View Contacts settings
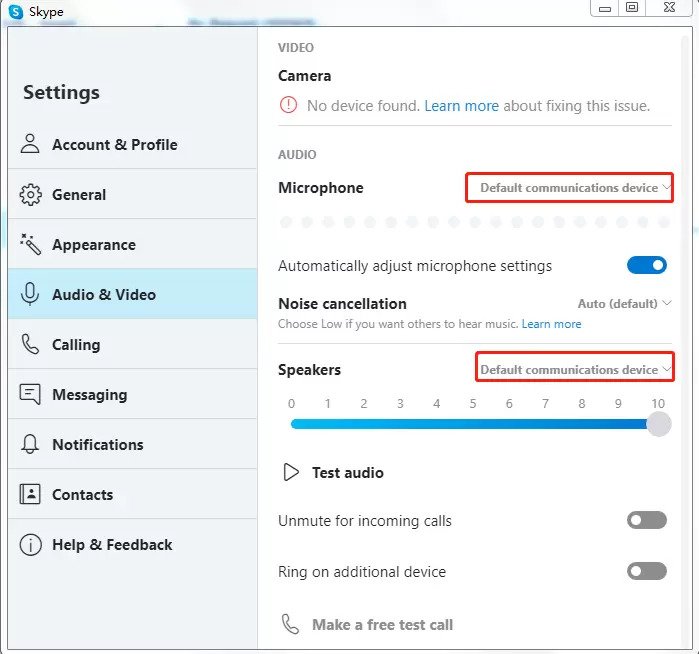Image resolution: width=699 pixels, height=654 pixels. click(x=132, y=494)
